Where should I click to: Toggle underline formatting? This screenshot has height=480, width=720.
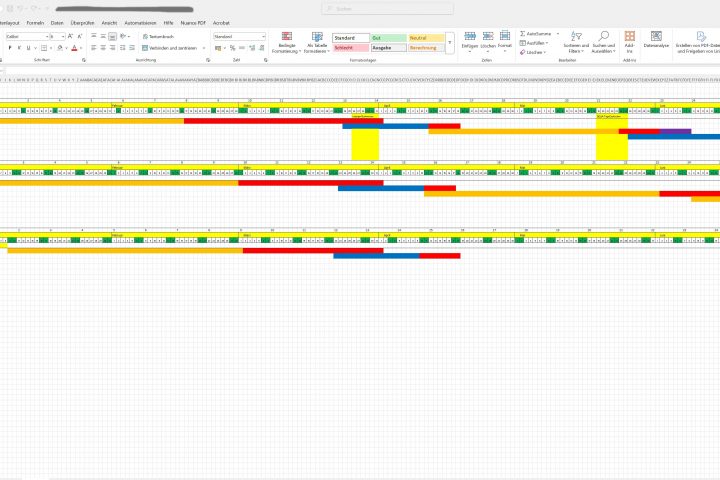(x=30, y=47)
